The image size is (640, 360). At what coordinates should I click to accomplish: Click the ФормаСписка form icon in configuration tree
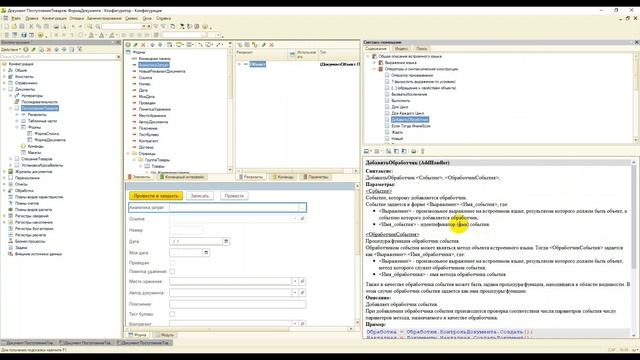click(30, 133)
